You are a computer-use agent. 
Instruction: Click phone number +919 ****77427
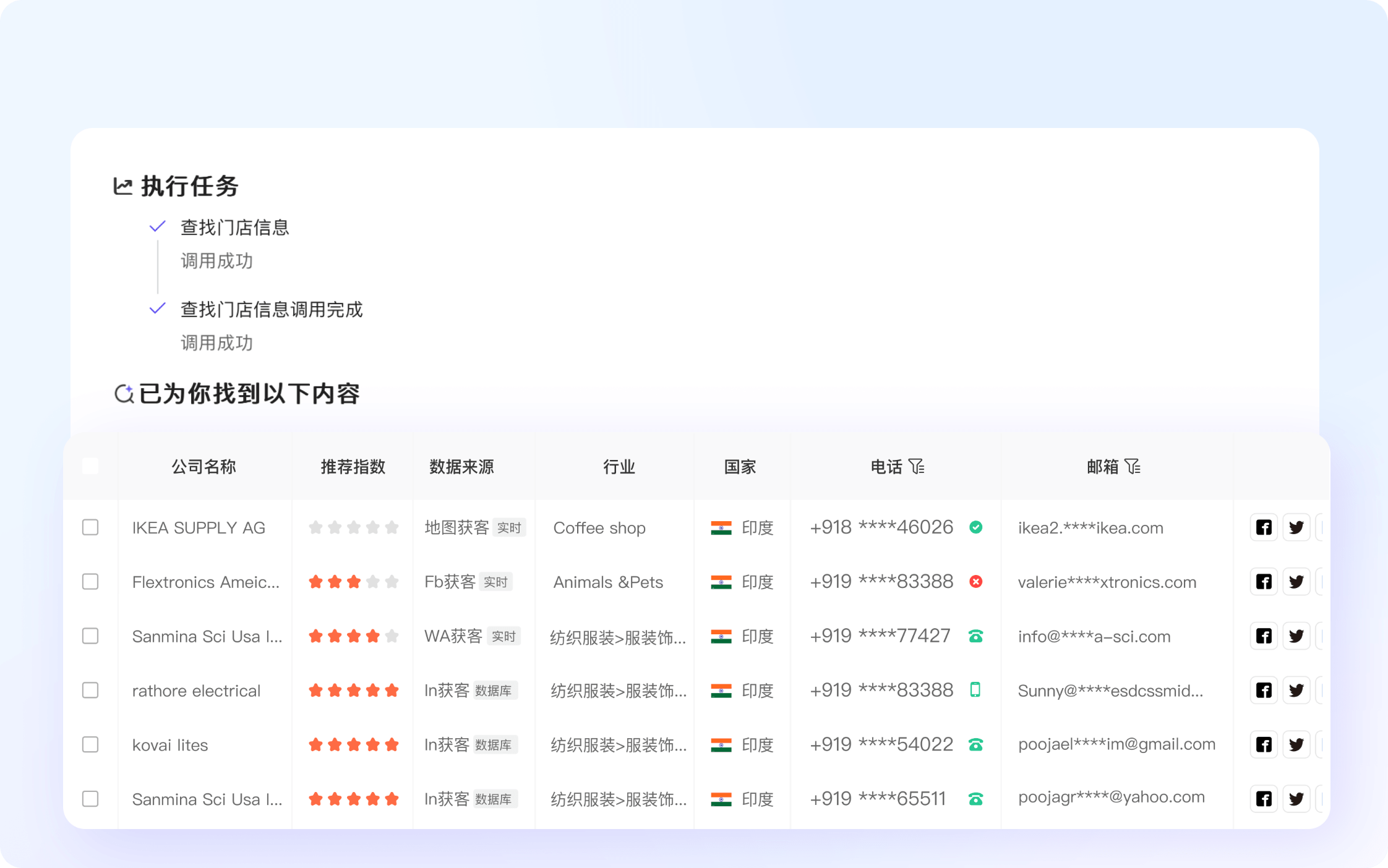tap(880, 636)
